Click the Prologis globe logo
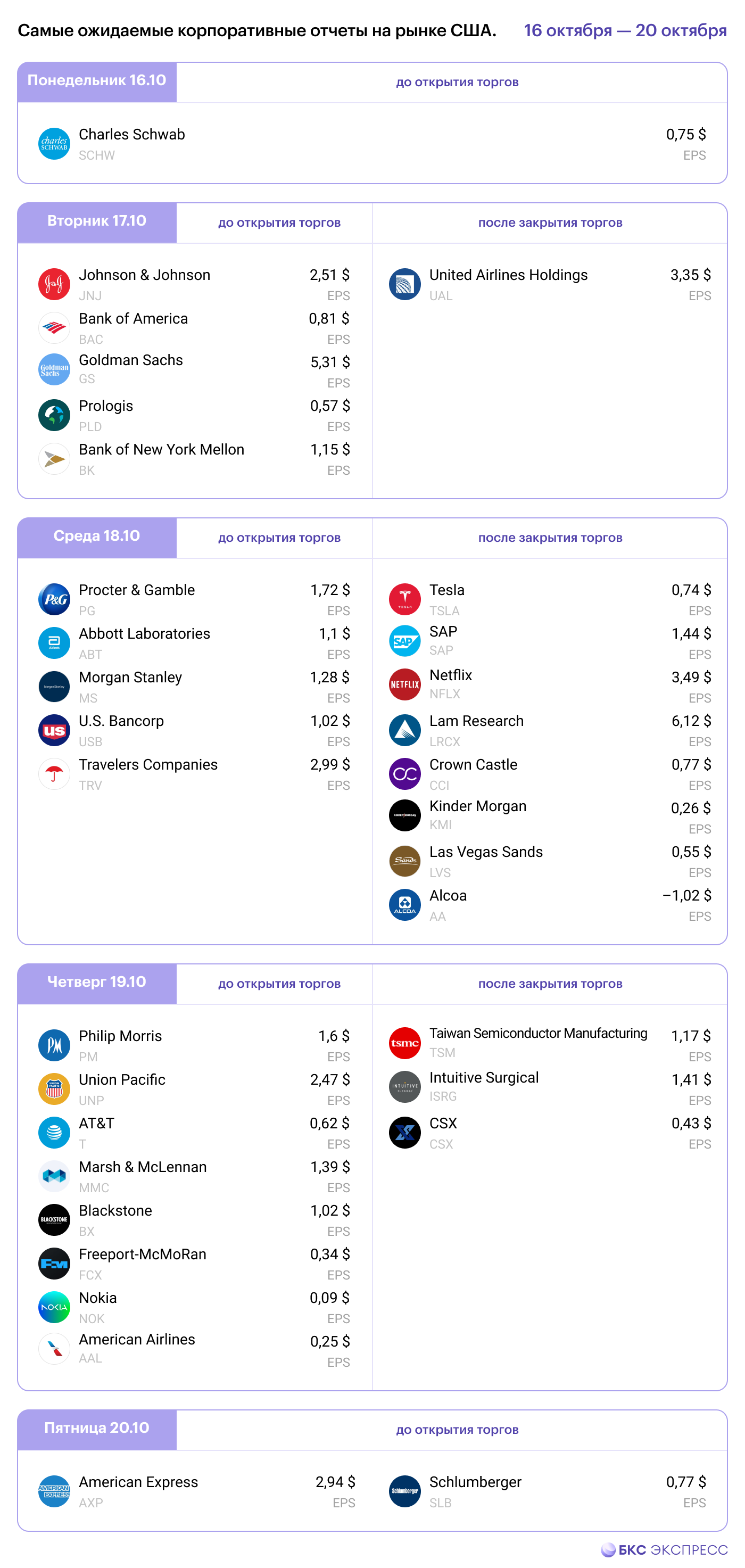Screen dimensions: 745x1568 [54, 415]
